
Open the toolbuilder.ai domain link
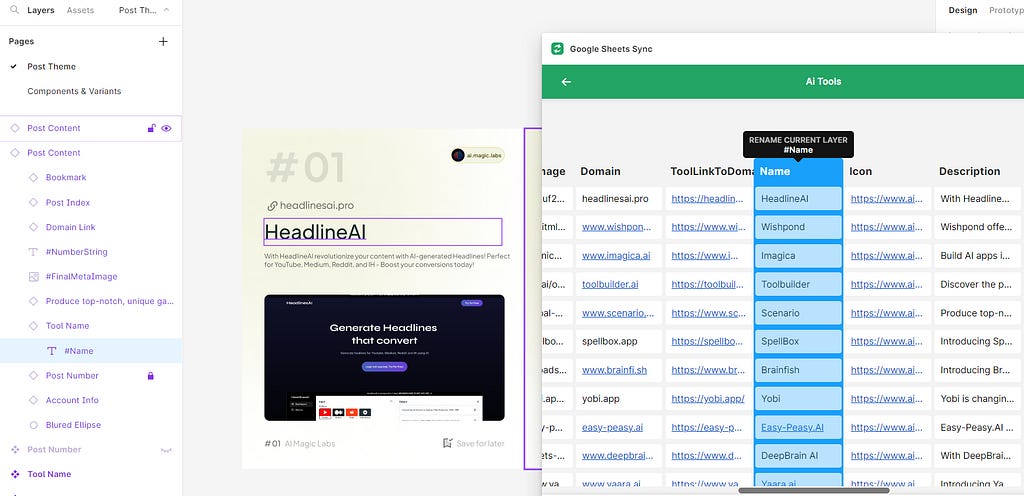coord(610,285)
